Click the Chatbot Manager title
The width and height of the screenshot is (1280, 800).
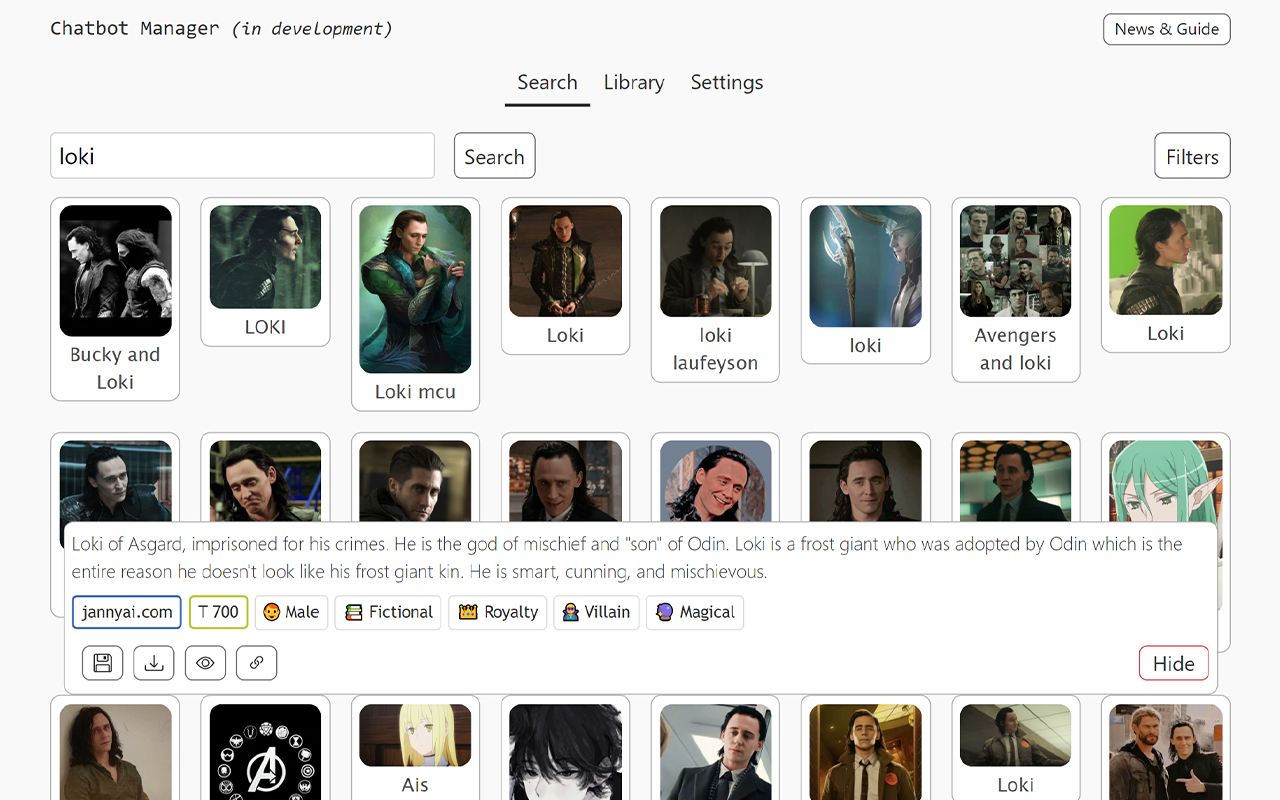click(x=135, y=28)
